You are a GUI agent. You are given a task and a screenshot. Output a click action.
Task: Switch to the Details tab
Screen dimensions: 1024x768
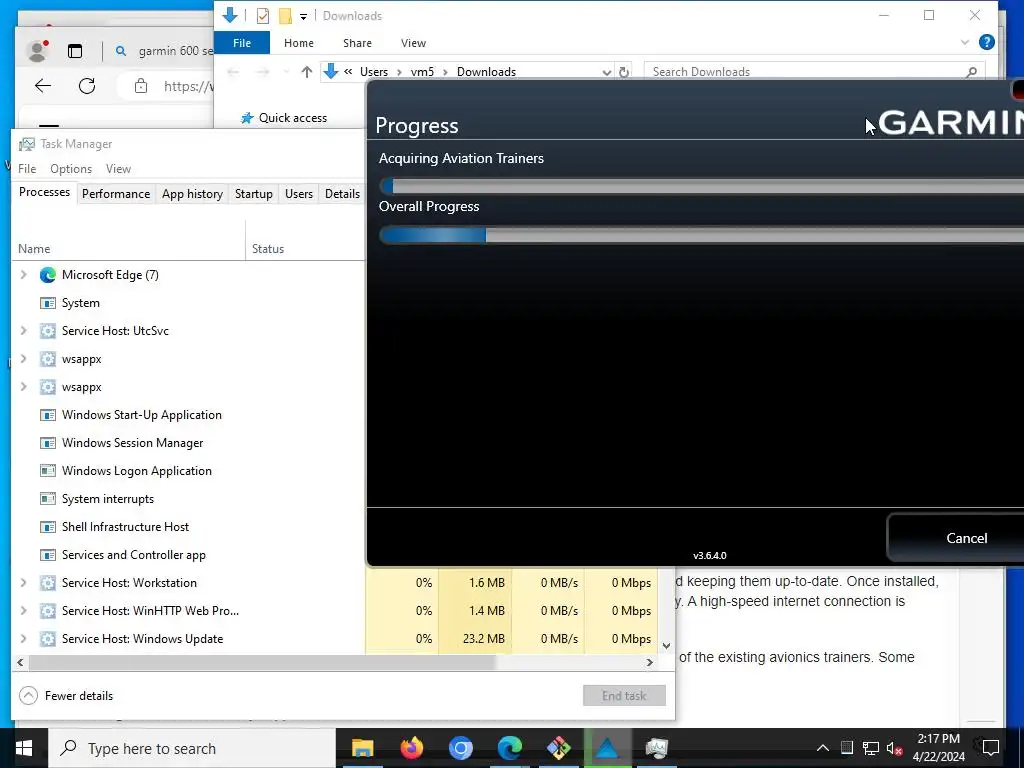pyautogui.click(x=342, y=194)
